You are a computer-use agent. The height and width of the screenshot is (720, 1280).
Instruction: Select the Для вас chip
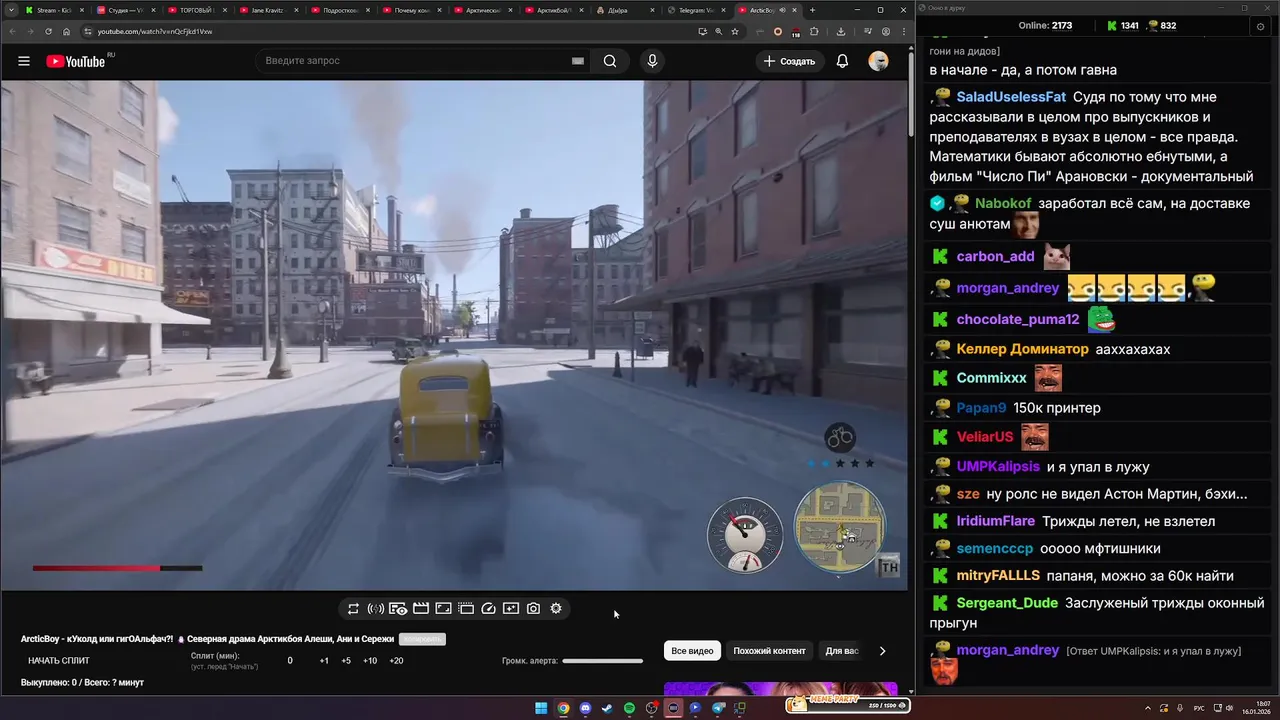tap(842, 651)
